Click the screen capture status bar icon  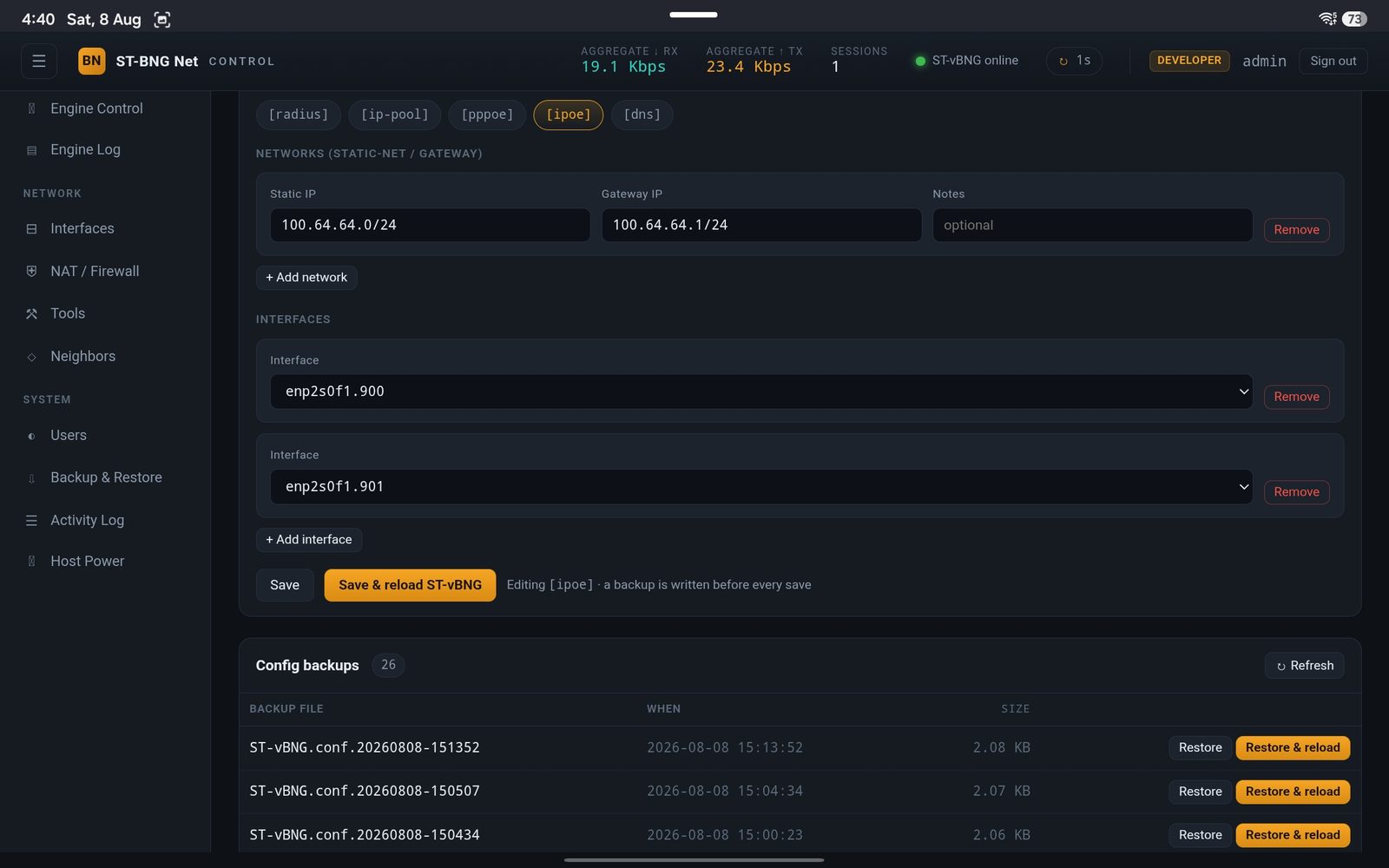coord(161,19)
